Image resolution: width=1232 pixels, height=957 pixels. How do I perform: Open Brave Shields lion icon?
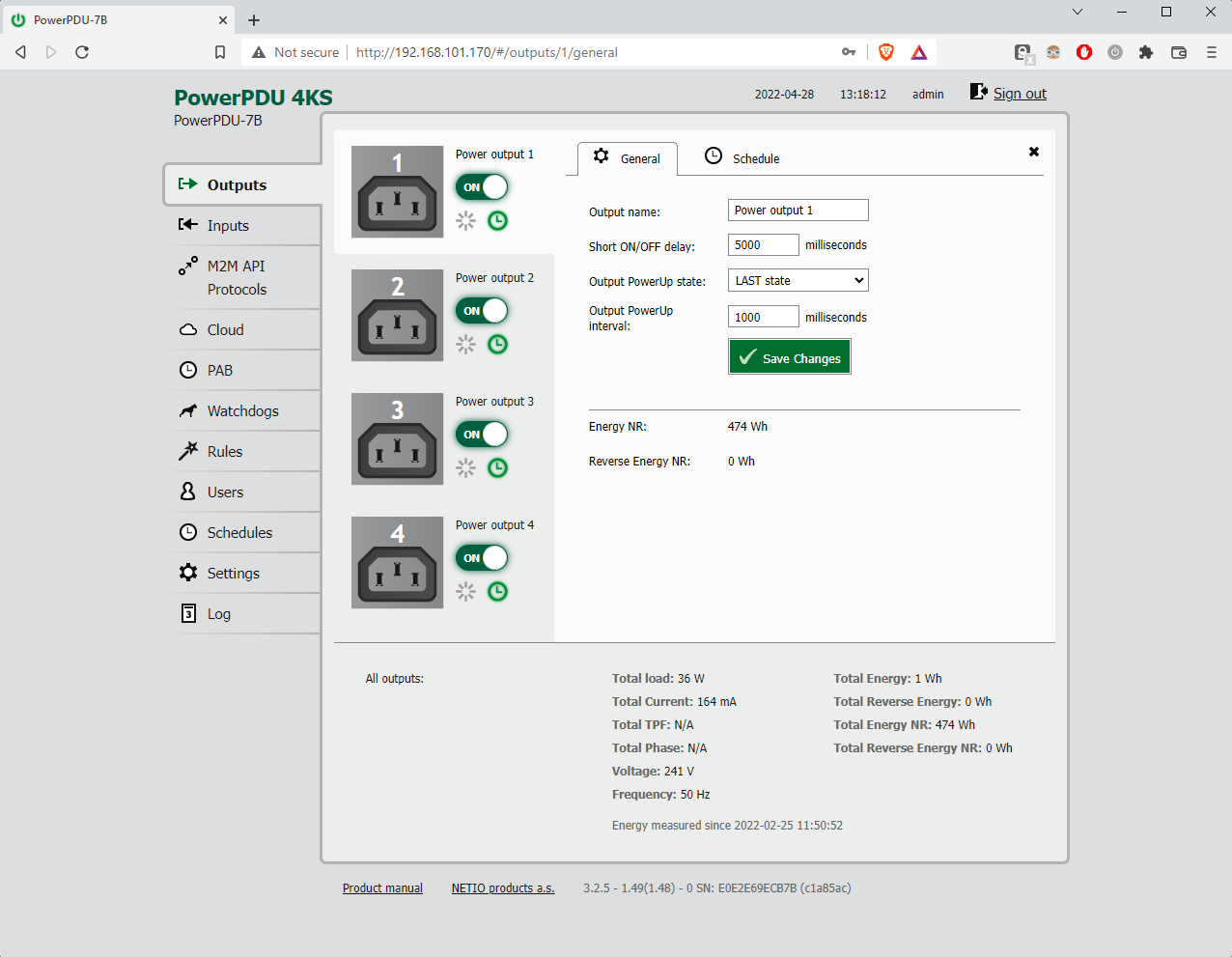click(x=886, y=52)
